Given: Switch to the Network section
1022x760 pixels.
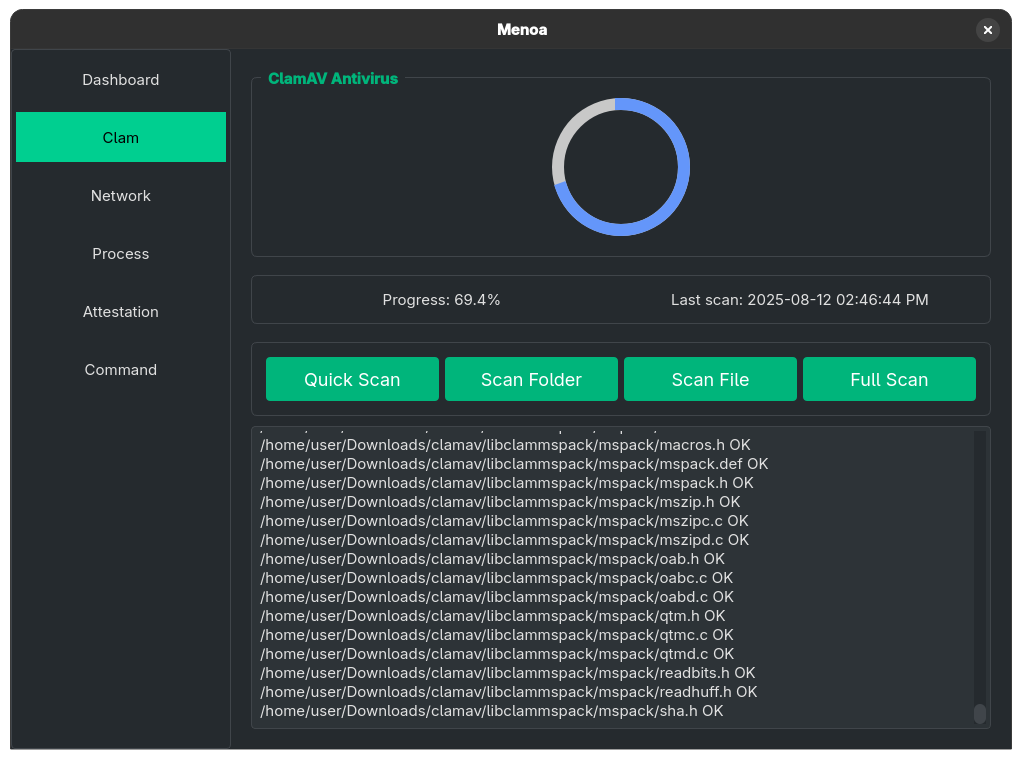Looking at the screenshot, I should point(121,196).
